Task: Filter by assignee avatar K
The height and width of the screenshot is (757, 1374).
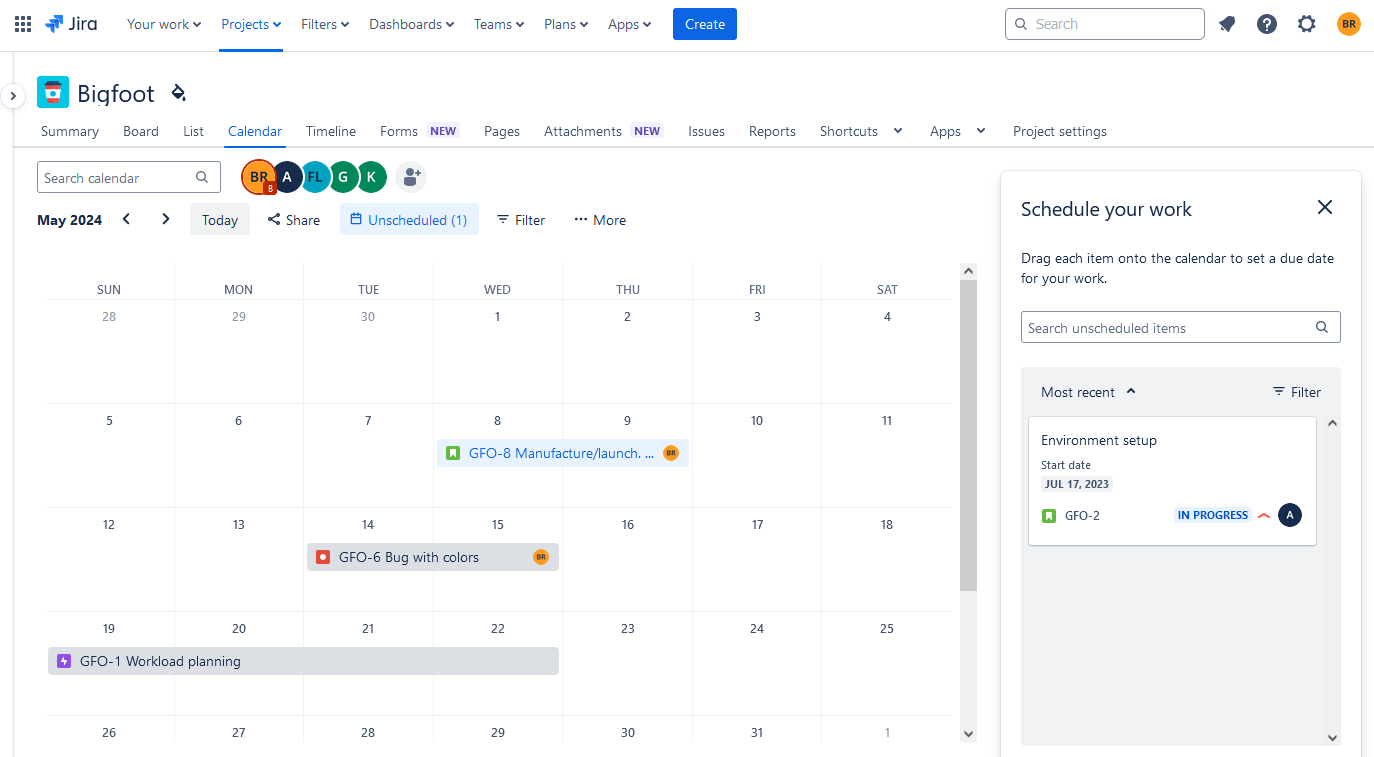Action: click(371, 177)
